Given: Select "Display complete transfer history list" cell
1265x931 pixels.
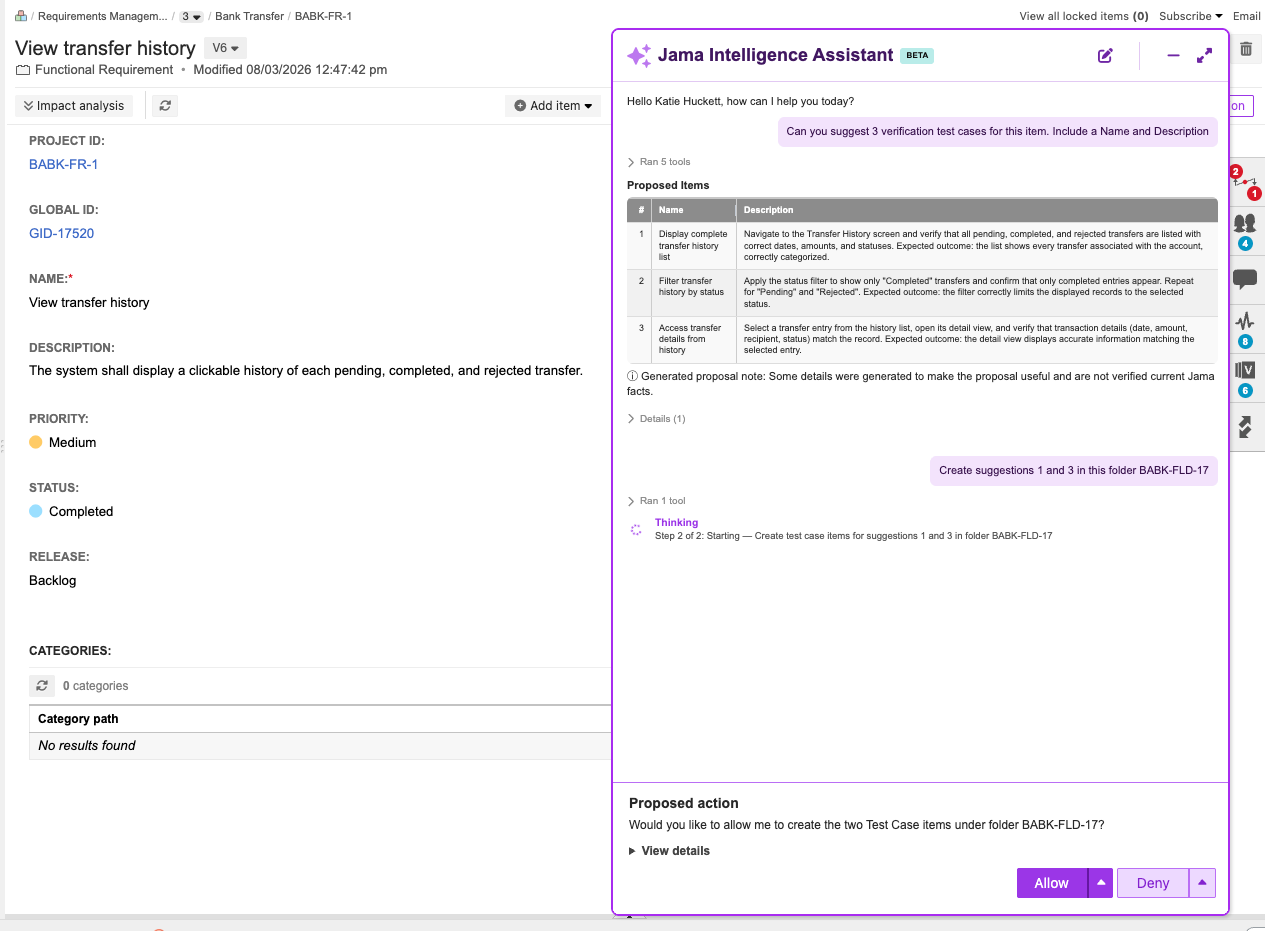Looking at the screenshot, I should (694, 245).
